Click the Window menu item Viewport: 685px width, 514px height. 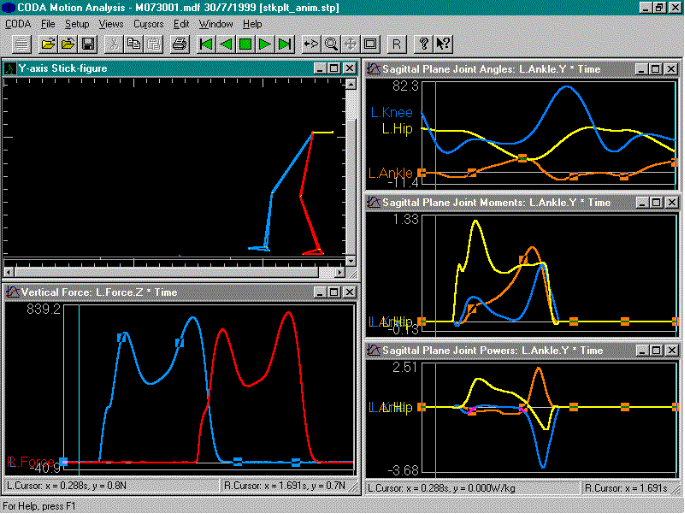(216, 23)
